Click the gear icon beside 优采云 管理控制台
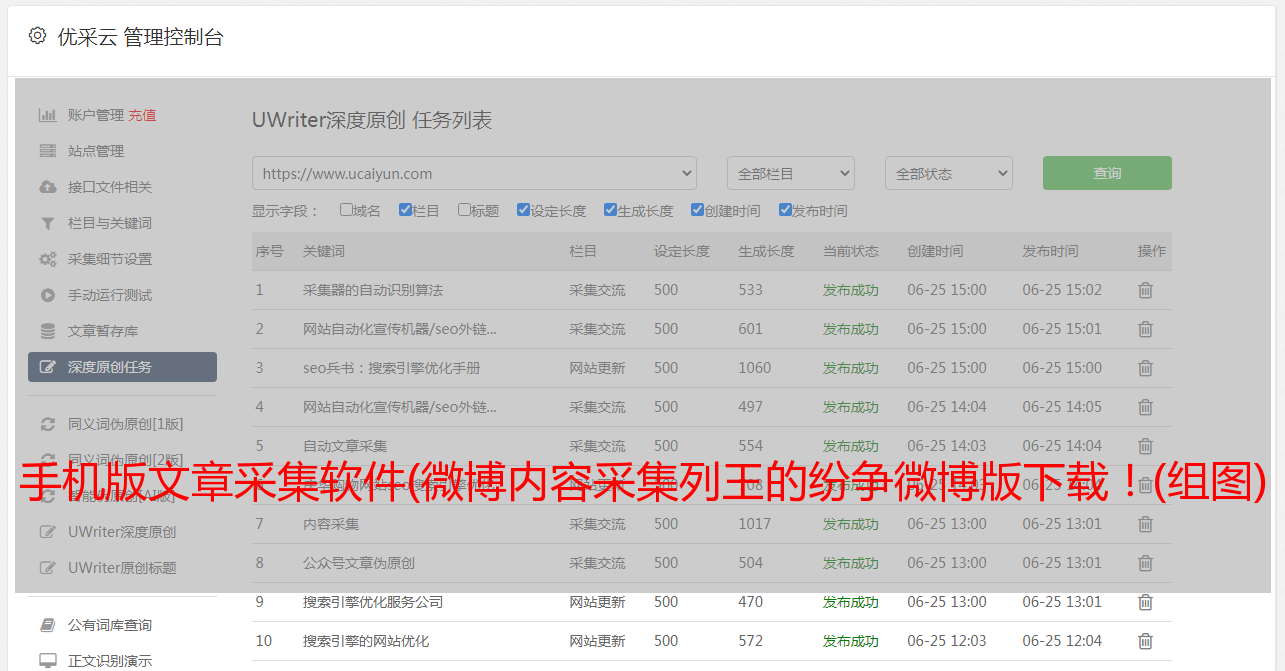1285x671 pixels. 37,36
